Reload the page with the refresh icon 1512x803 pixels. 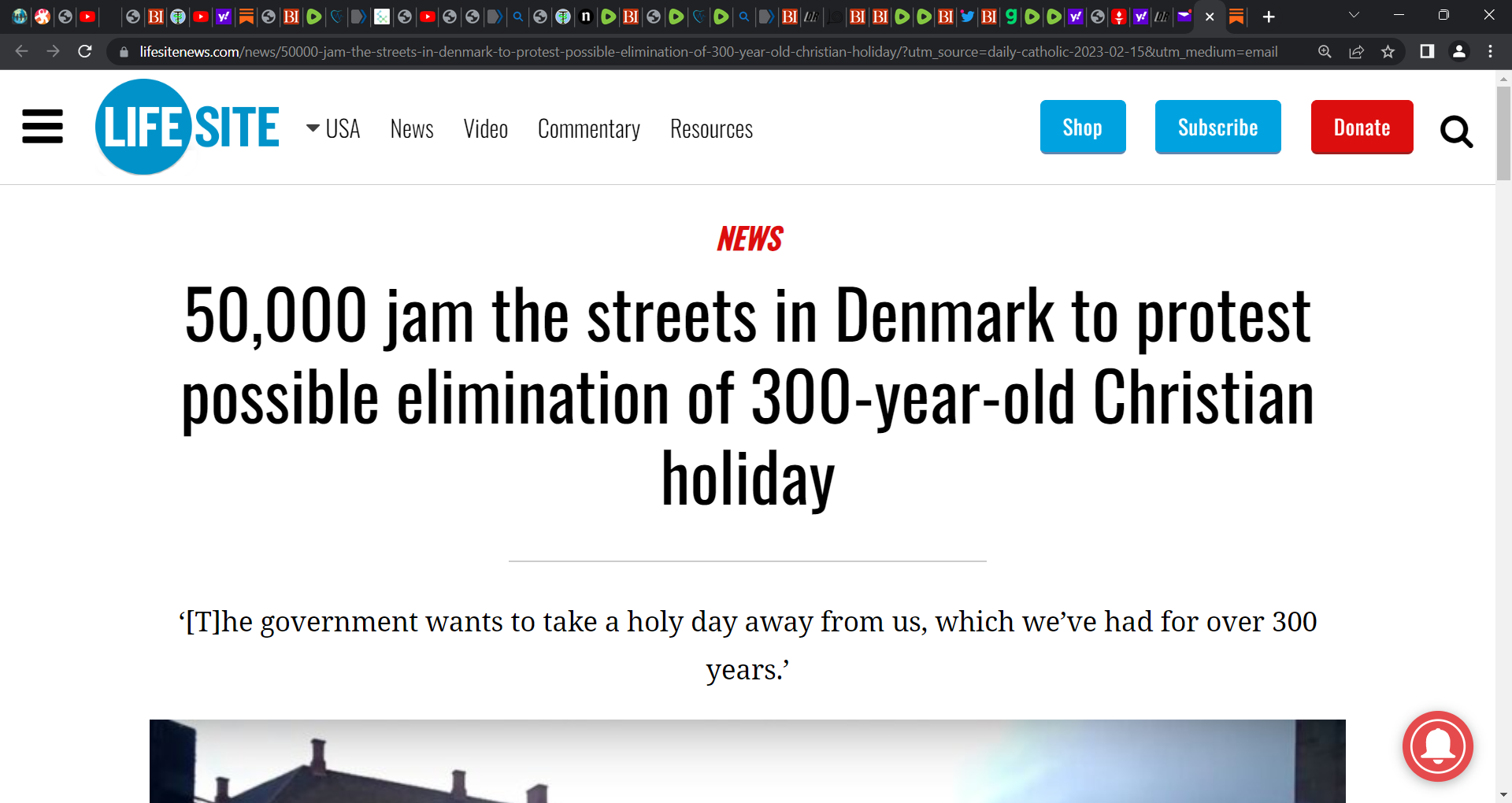(85, 51)
